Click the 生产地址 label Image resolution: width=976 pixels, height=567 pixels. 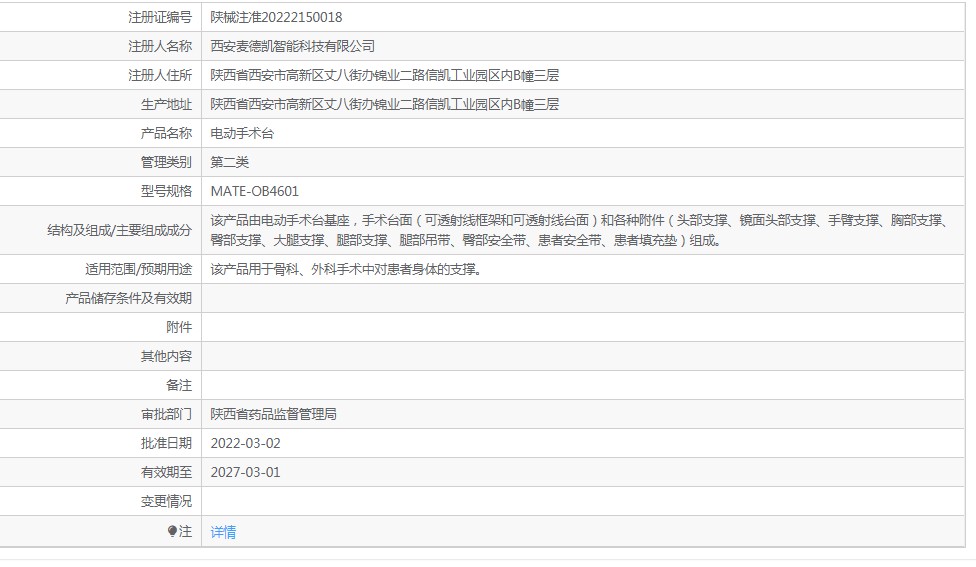166,104
